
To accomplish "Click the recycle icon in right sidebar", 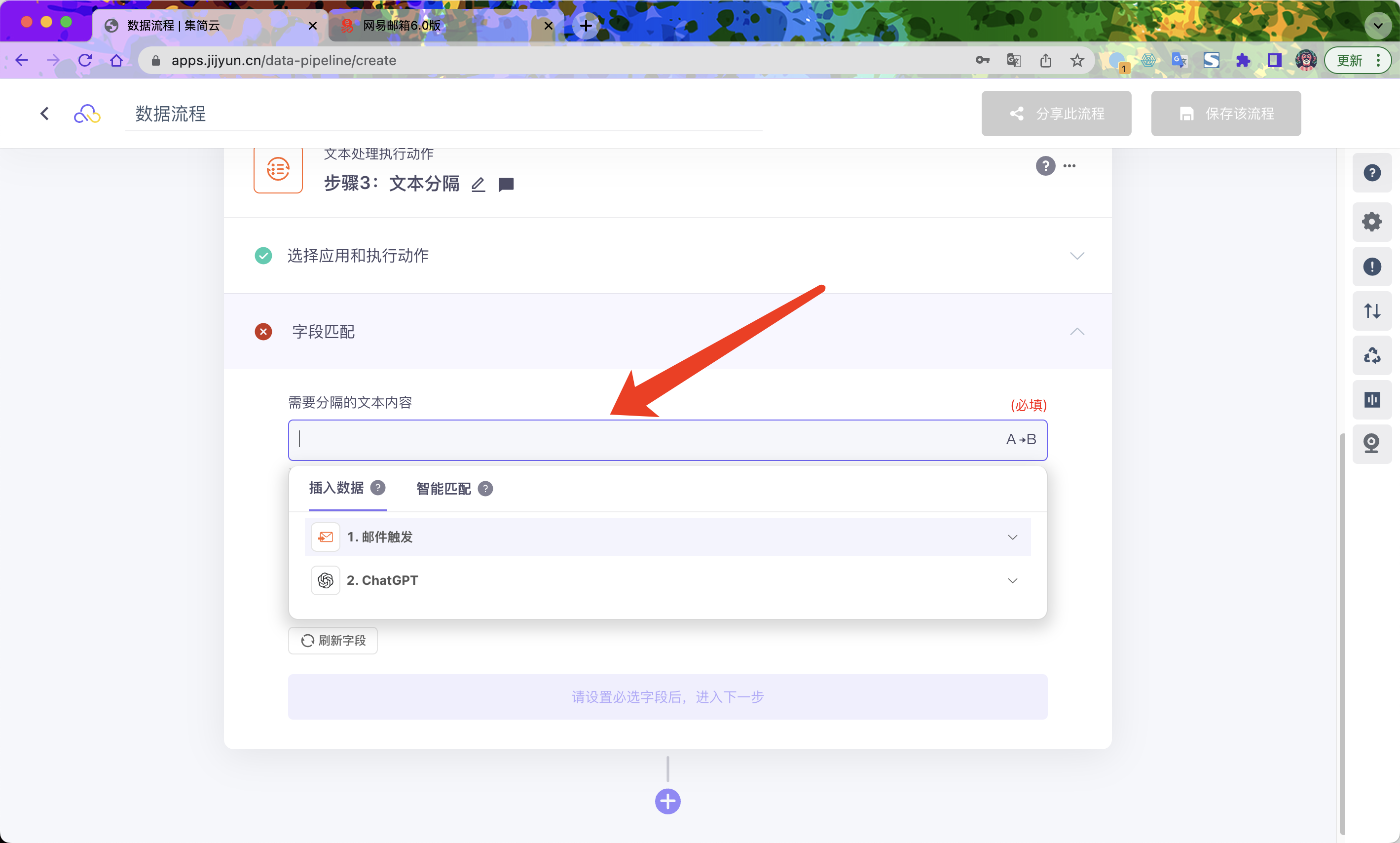I will (x=1371, y=355).
